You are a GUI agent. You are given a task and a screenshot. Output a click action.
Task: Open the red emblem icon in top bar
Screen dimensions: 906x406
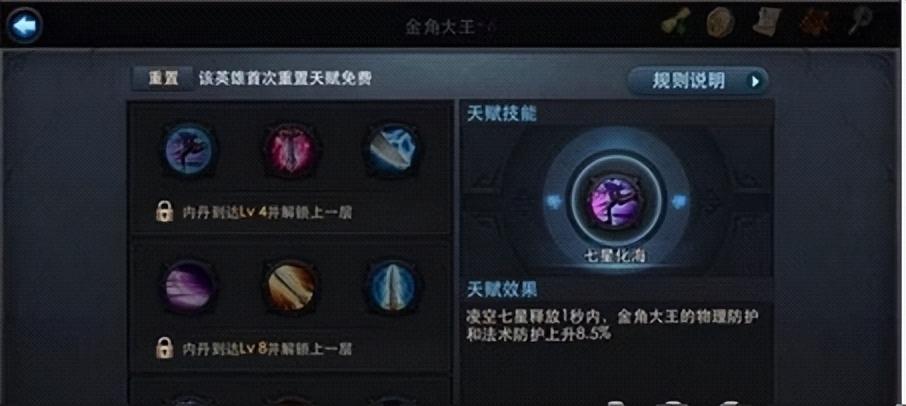815,23
